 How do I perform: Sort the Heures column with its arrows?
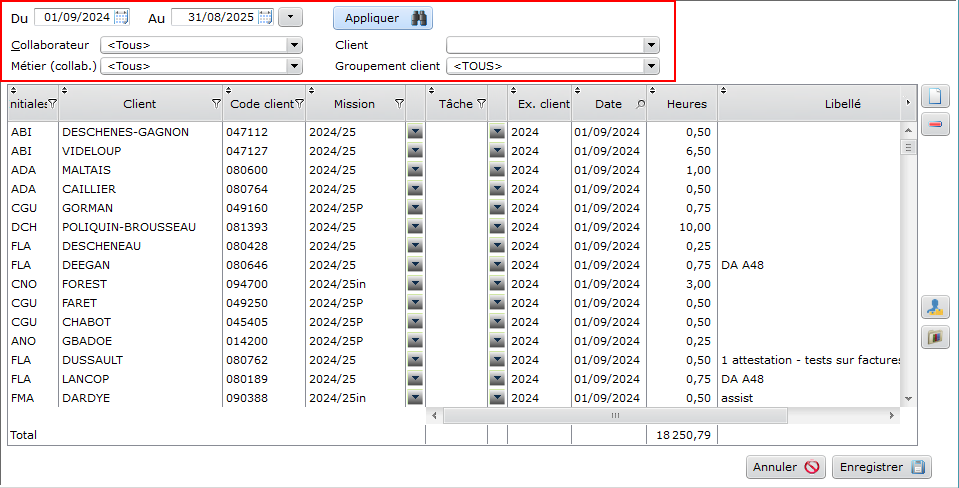(652, 91)
